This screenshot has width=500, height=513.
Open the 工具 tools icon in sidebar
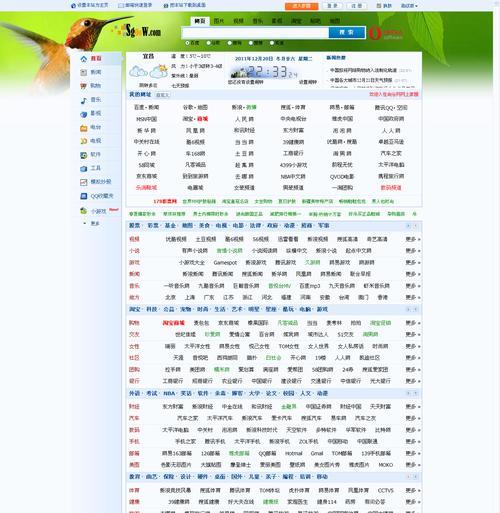(84, 168)
